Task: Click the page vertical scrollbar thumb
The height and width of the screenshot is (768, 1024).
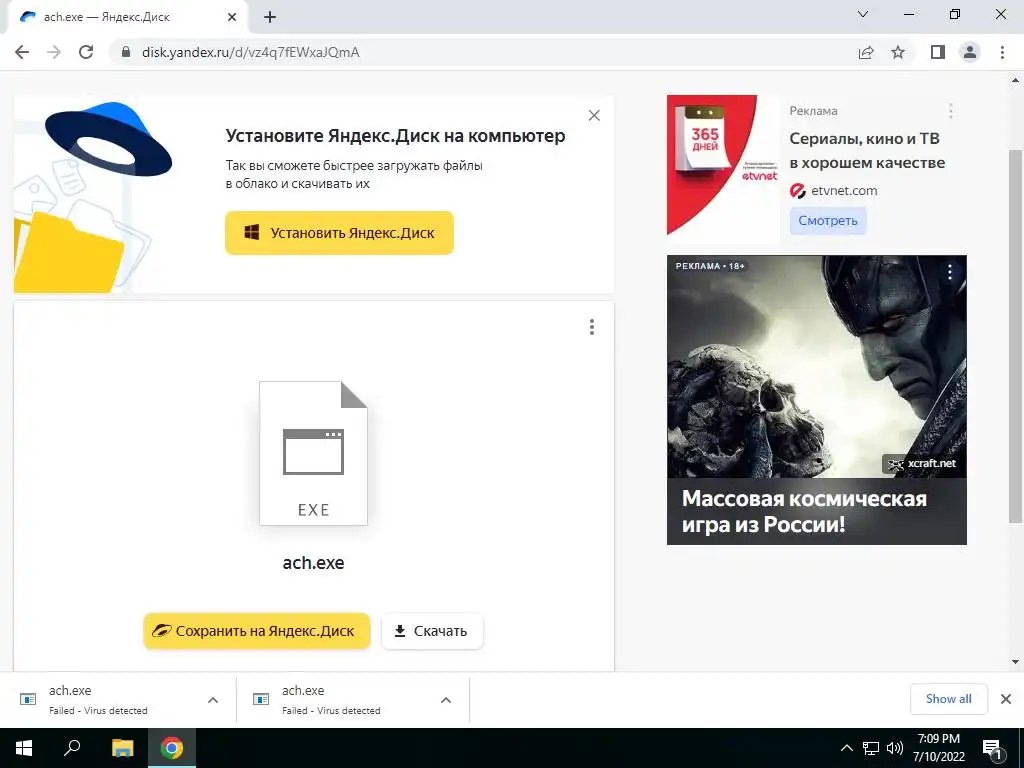Action: tap(1016, 336)
